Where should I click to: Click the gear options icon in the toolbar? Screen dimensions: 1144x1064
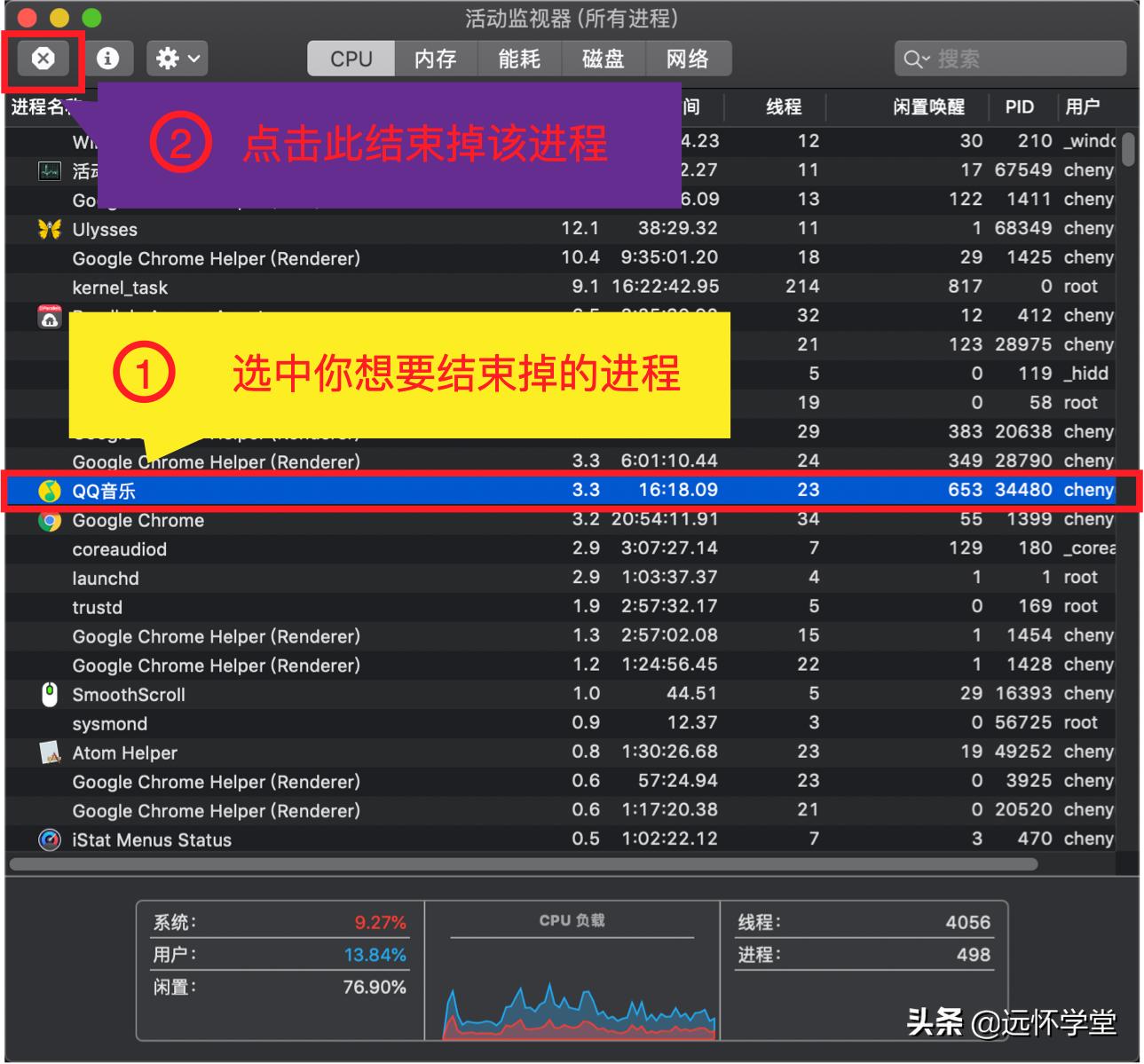[169, 59]
